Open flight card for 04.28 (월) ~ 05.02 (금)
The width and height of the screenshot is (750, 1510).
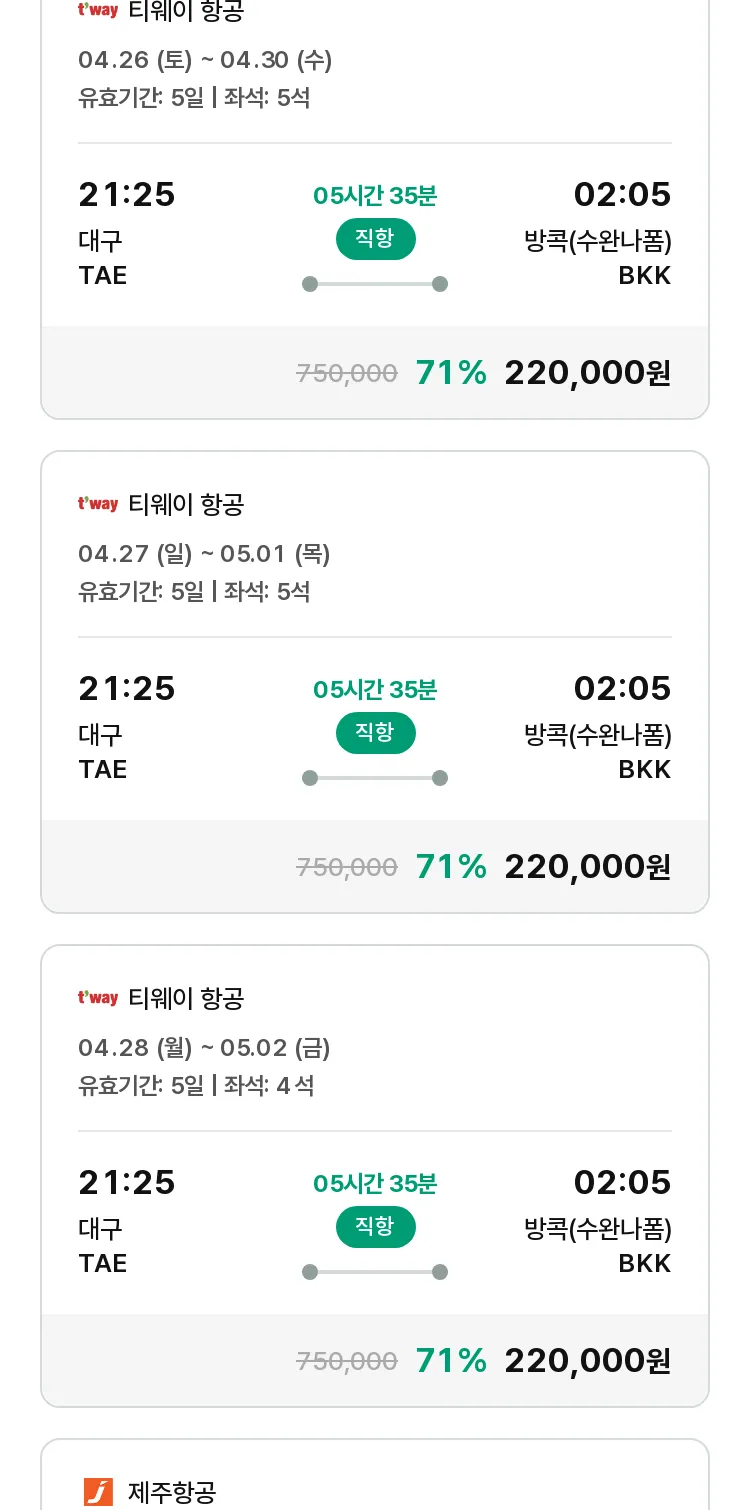click(375, 1176)
